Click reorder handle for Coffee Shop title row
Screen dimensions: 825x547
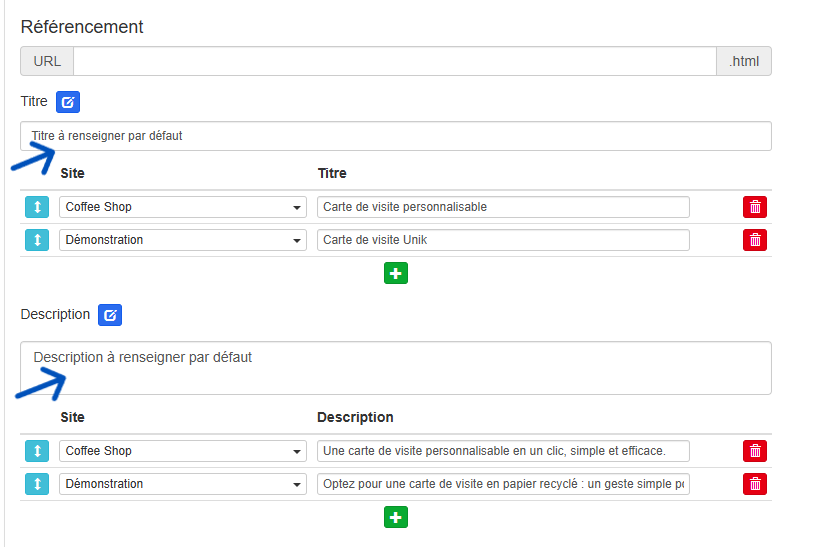click(36, 207)
